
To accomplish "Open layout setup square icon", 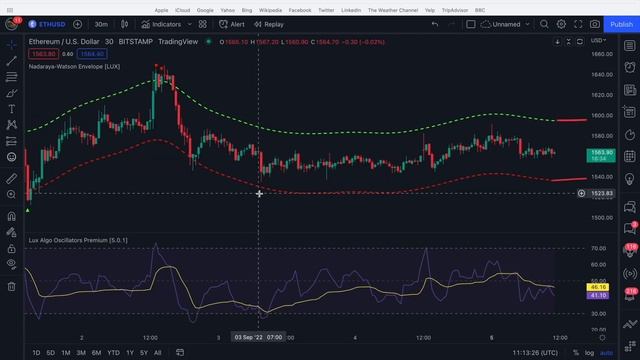I will pos(471,24).
